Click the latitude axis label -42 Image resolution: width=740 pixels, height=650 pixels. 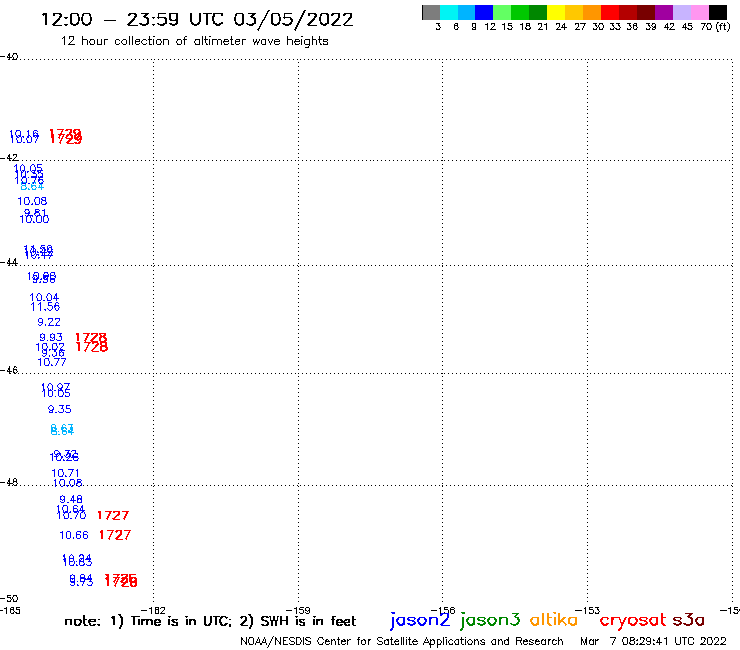(x=9, y=158)
